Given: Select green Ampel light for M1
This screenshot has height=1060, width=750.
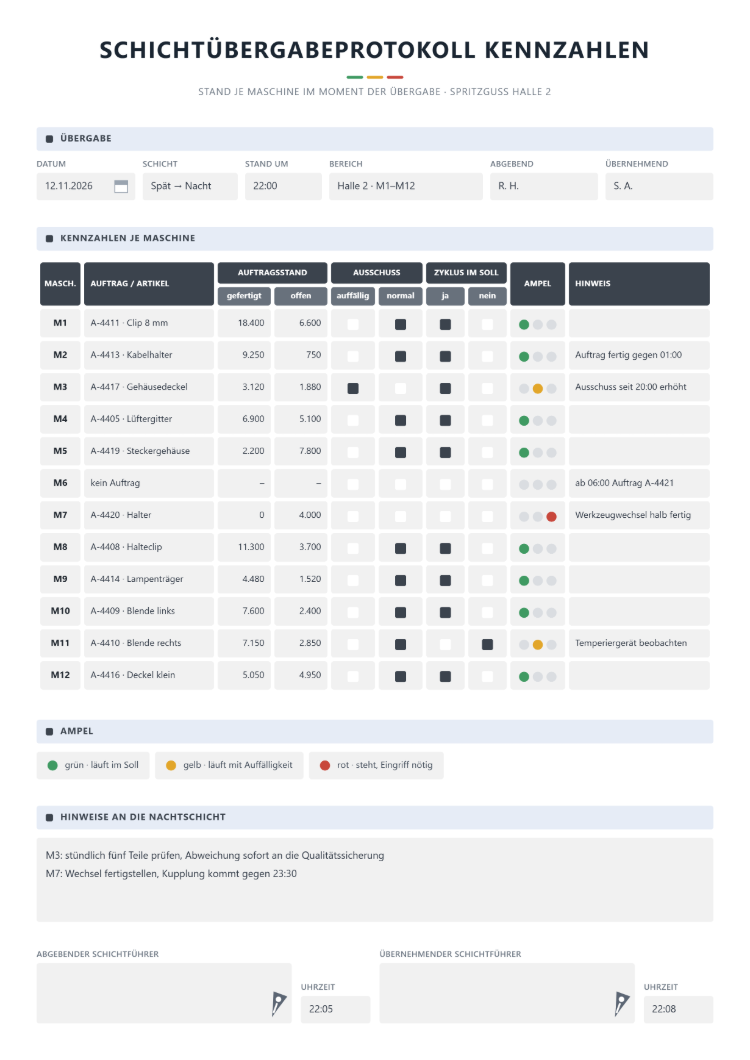Looking at the screenshot, I should tap(523, 324).
